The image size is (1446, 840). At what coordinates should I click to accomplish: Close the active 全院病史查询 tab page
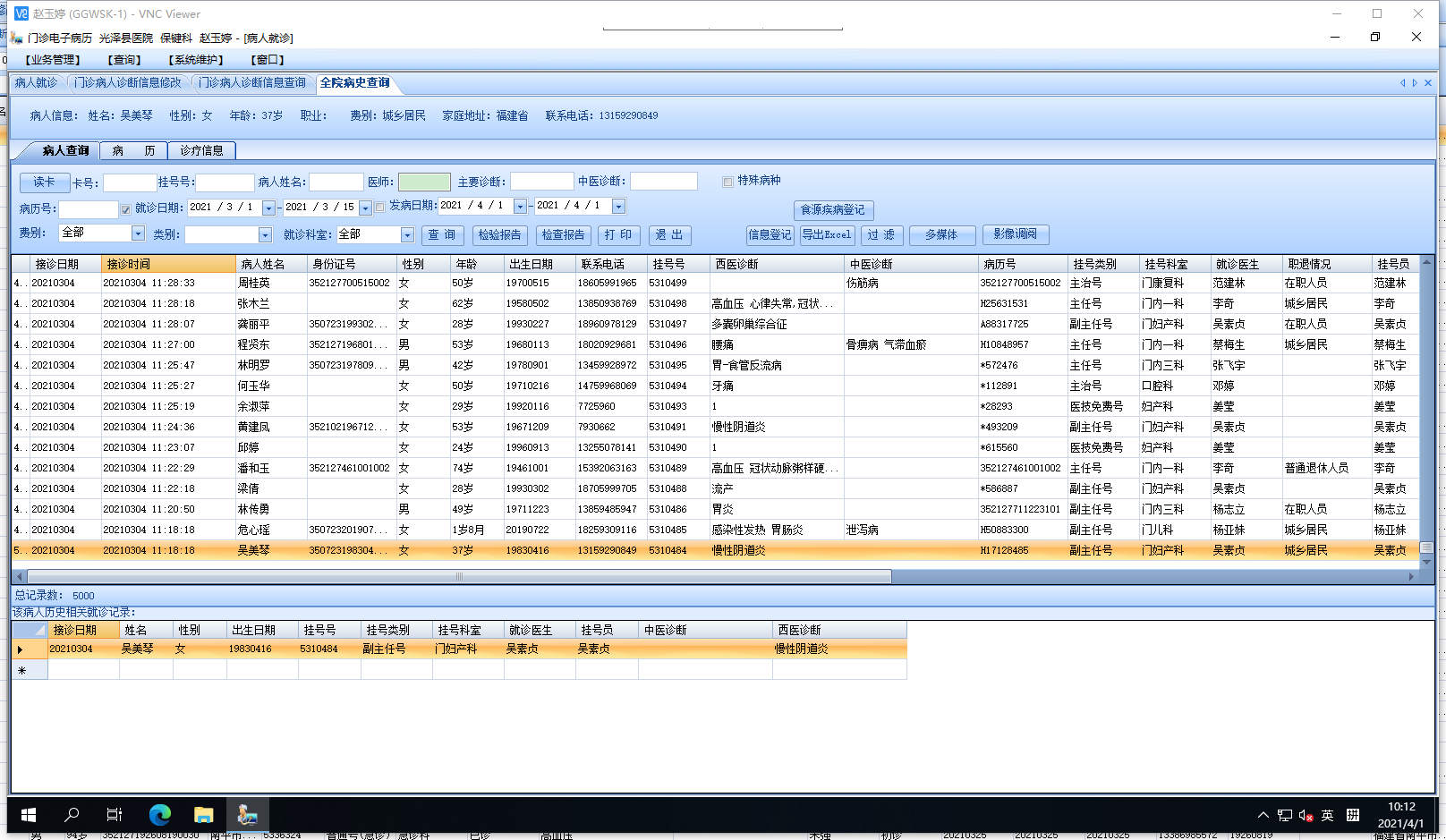pos(1428,83)
